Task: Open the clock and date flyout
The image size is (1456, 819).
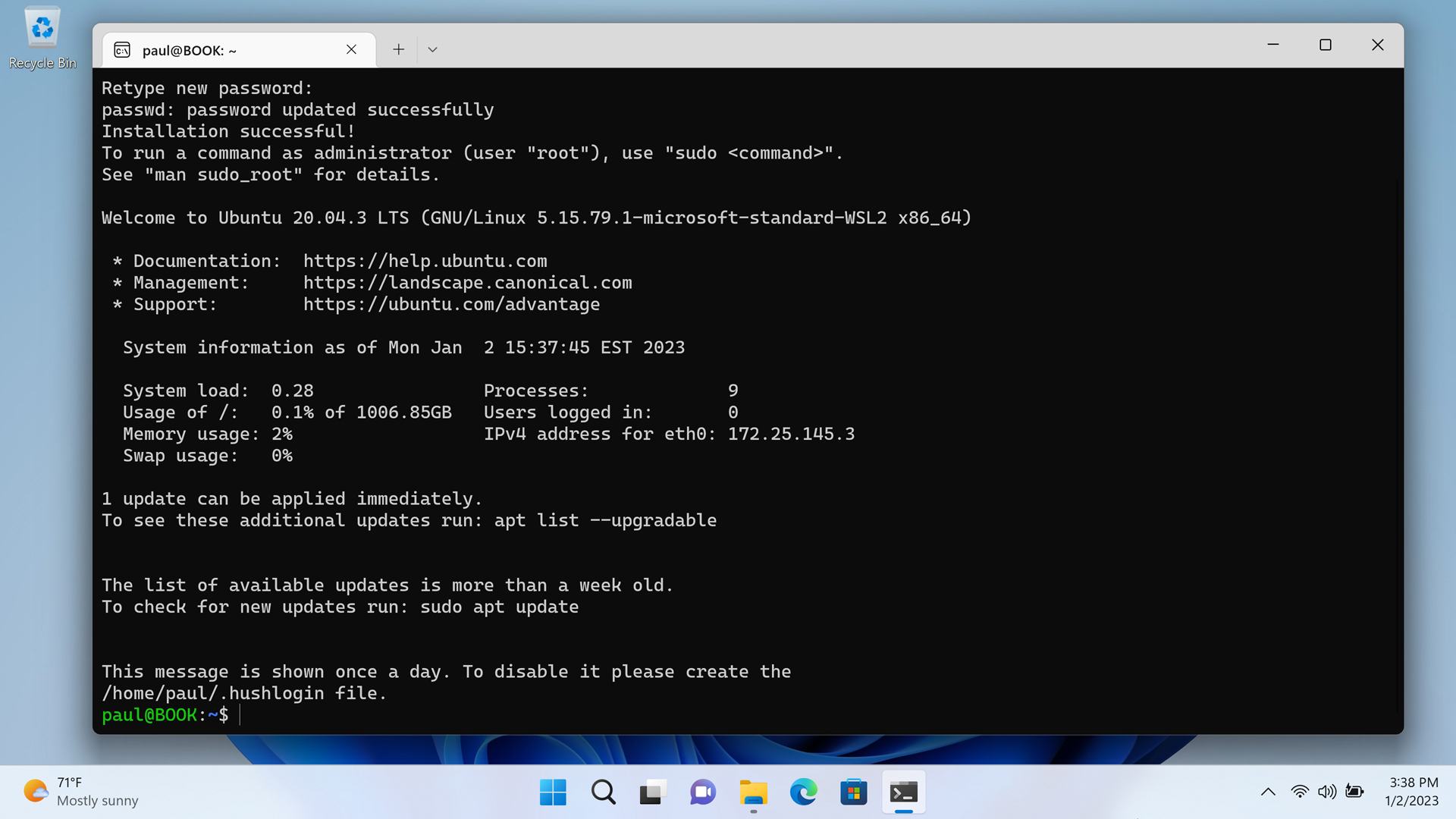Action: (x=1413, y=792)
